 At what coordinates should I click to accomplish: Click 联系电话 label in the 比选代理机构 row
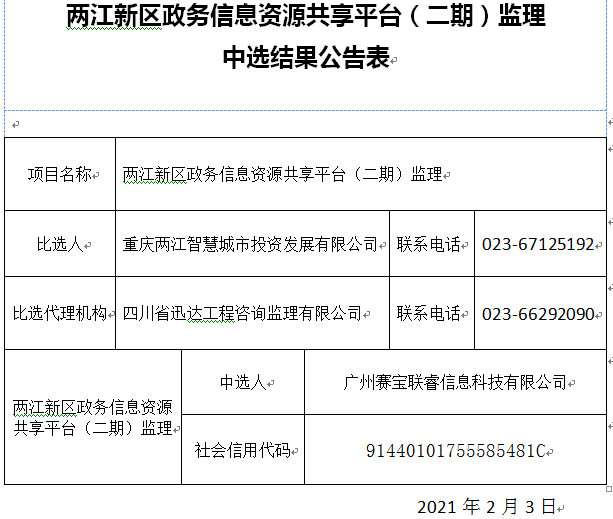(430, 313)
